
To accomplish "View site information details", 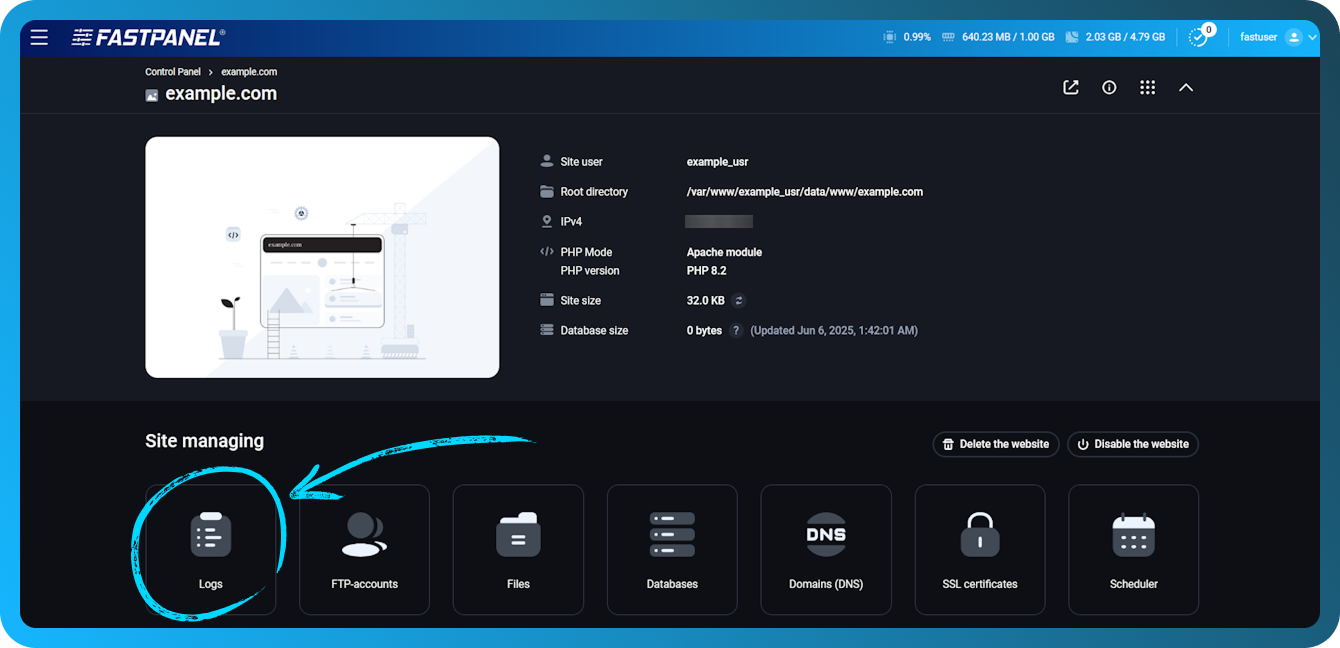I will [x=1109, y=87].
